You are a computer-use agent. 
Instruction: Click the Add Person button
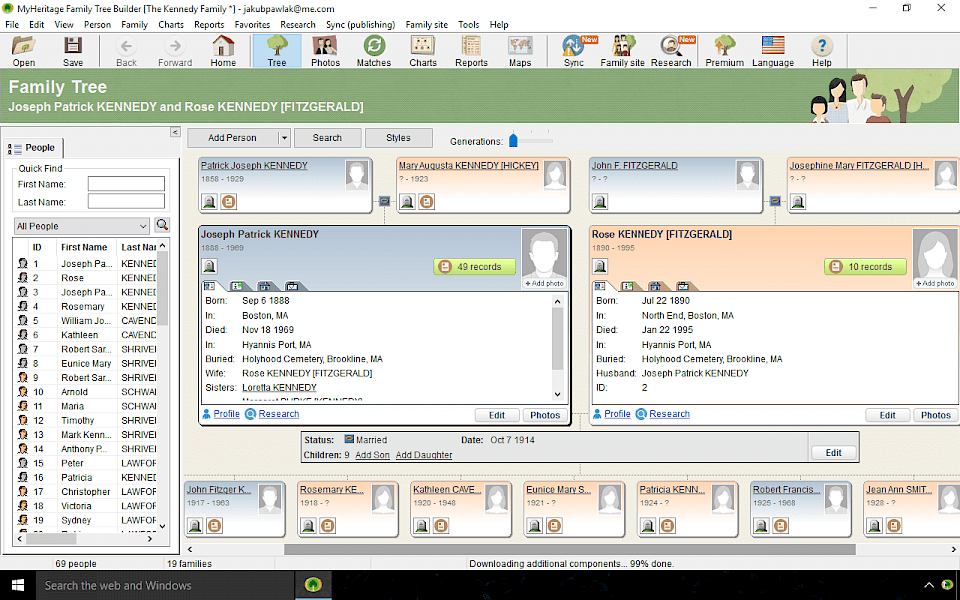coord(233,138)
